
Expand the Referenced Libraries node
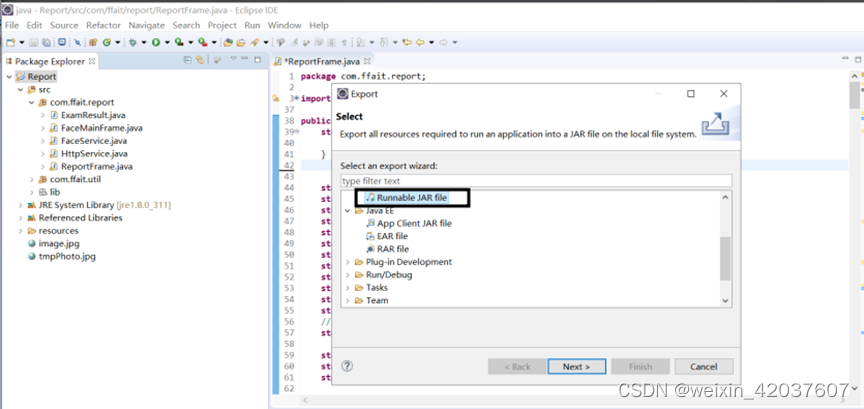(20, 218)
